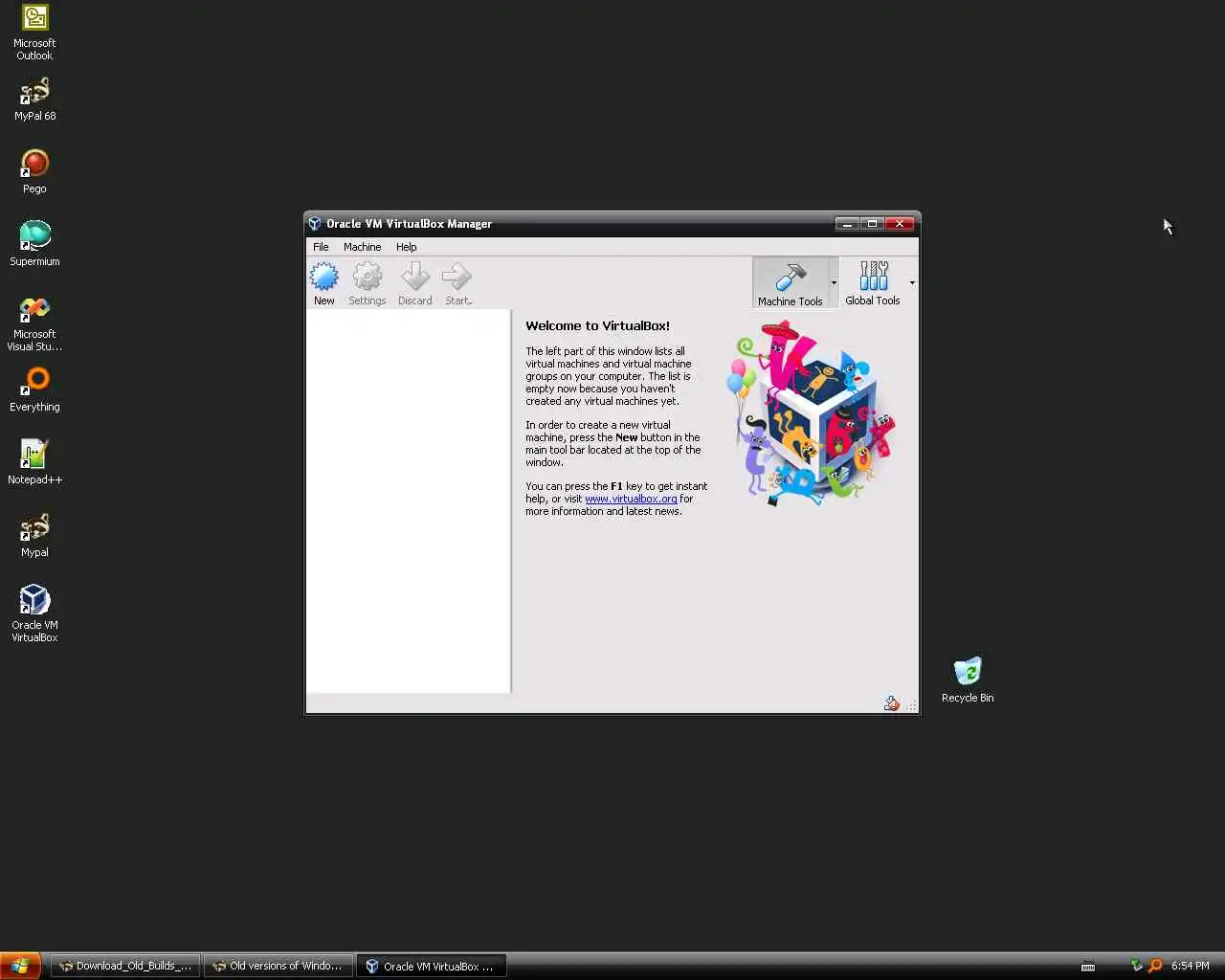Expand the Global Tools dropdown arrow

(x=912, y=283)
